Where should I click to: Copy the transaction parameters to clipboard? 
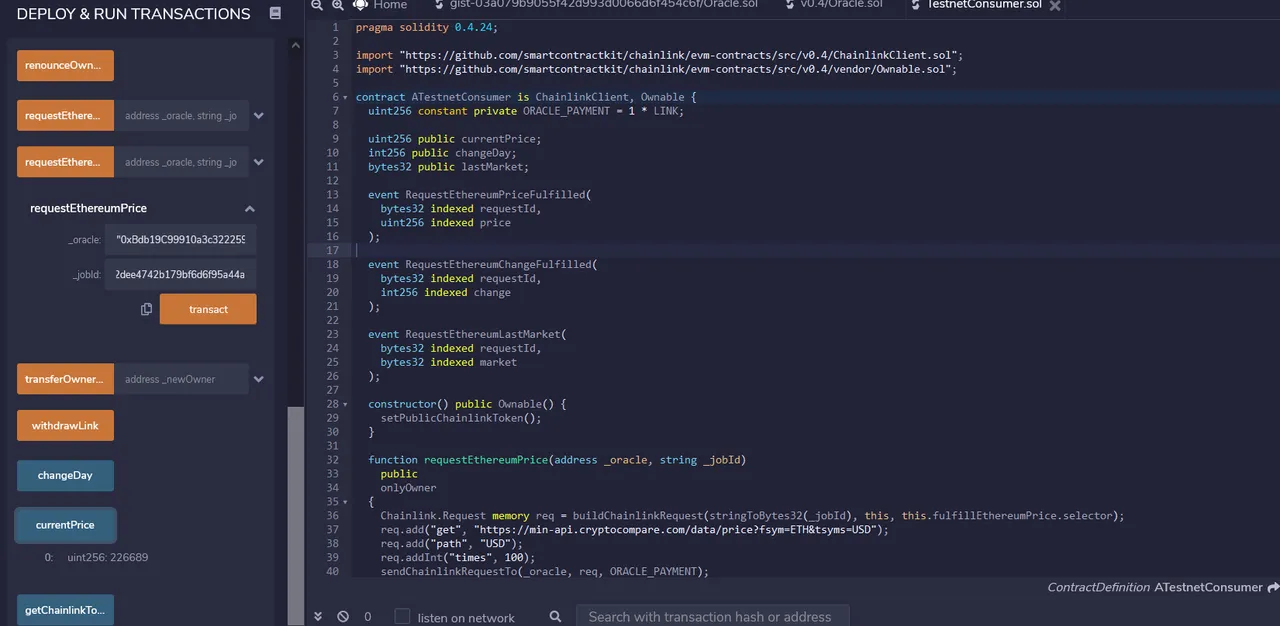point(146,309)
